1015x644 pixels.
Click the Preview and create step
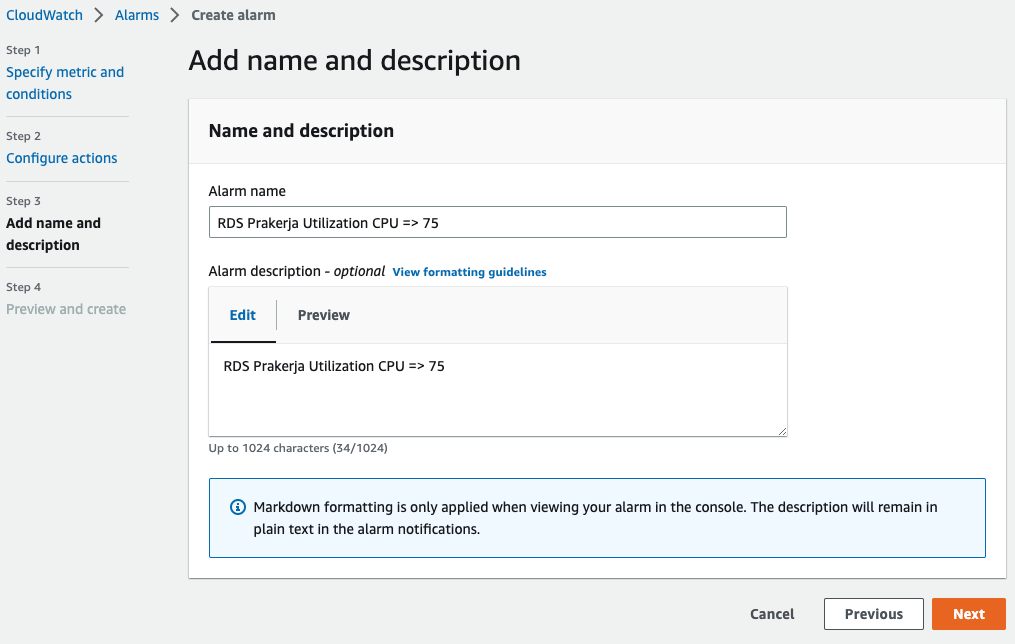point(66,309)
